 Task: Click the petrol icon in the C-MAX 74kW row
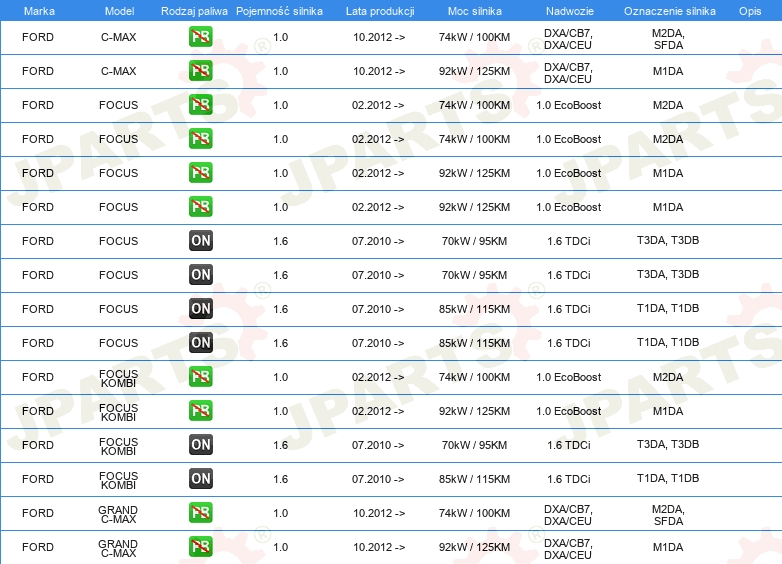tap(200, 37)
